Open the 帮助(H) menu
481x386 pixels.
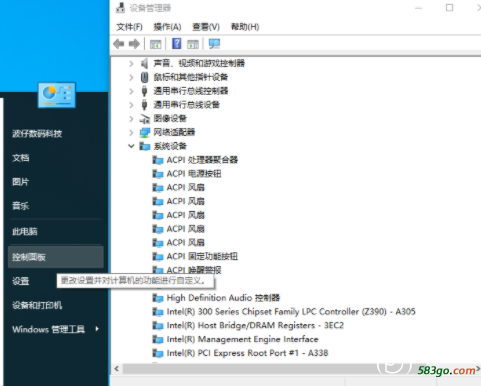(245, 27)
